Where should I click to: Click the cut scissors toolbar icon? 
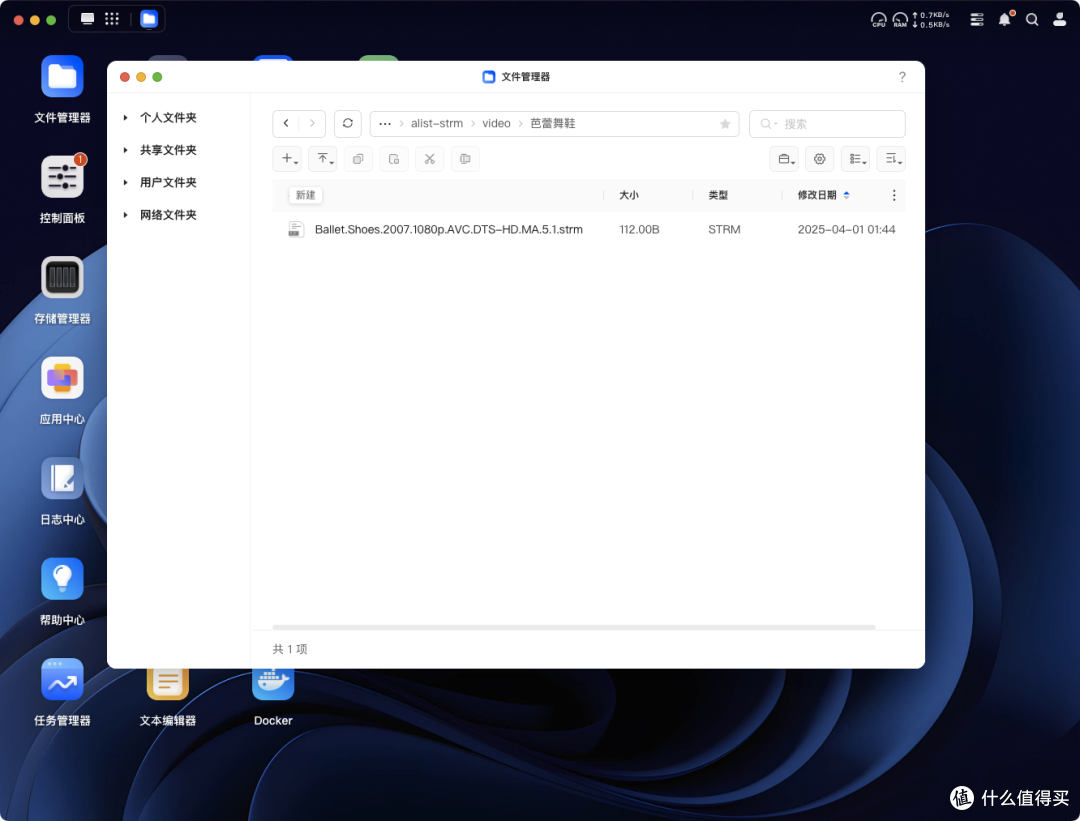[x=430, y=159]
